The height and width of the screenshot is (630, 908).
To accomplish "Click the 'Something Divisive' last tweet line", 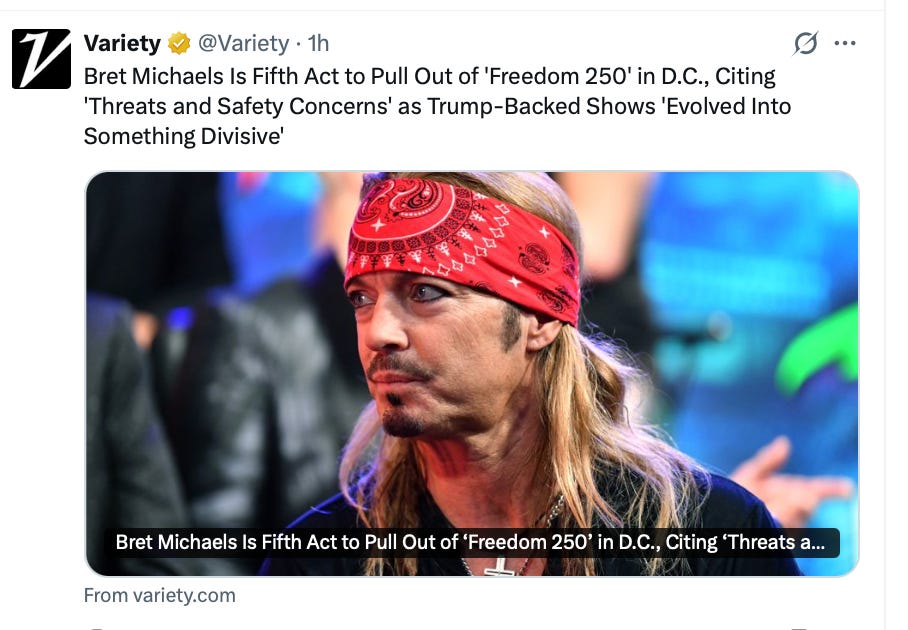I will point(184,137).
